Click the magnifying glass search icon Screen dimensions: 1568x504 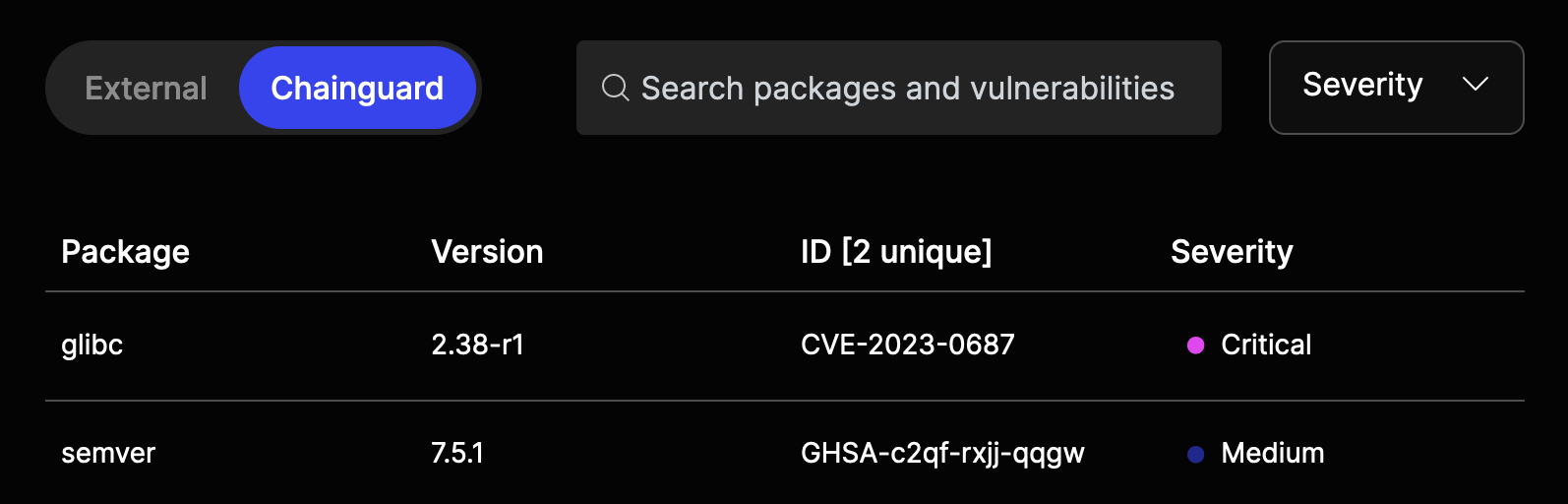point(615,88)
